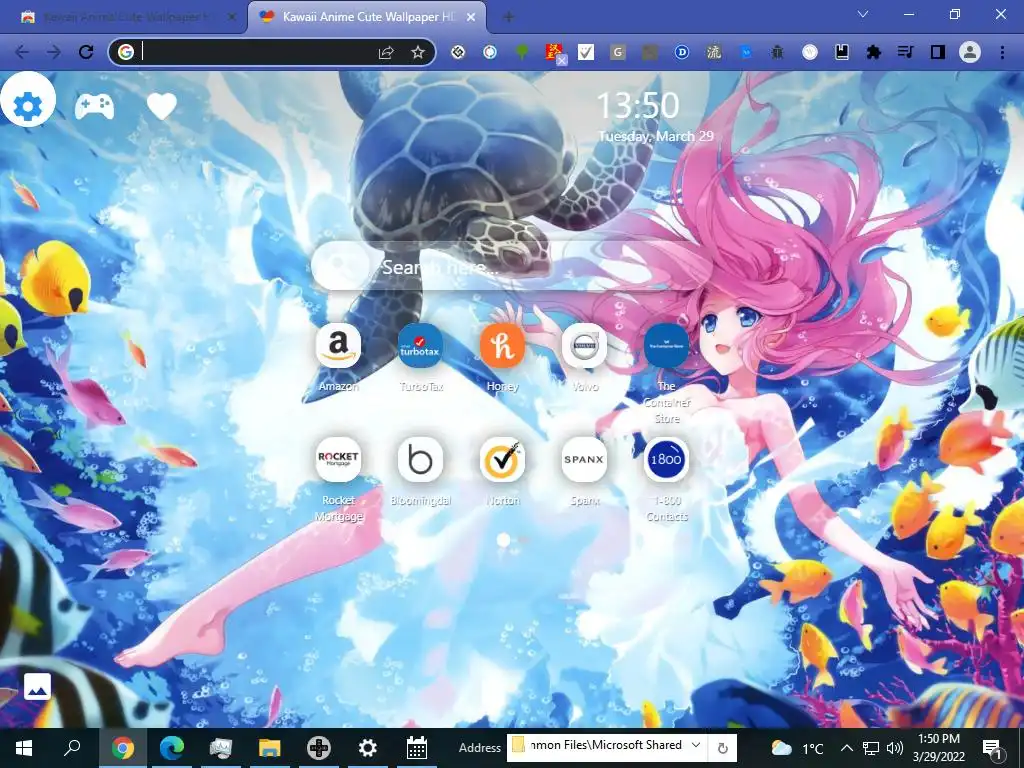Open Settings gear in the taskbar
The height and width of the screenshot is (768, 1024).
[x=368, y=748]
